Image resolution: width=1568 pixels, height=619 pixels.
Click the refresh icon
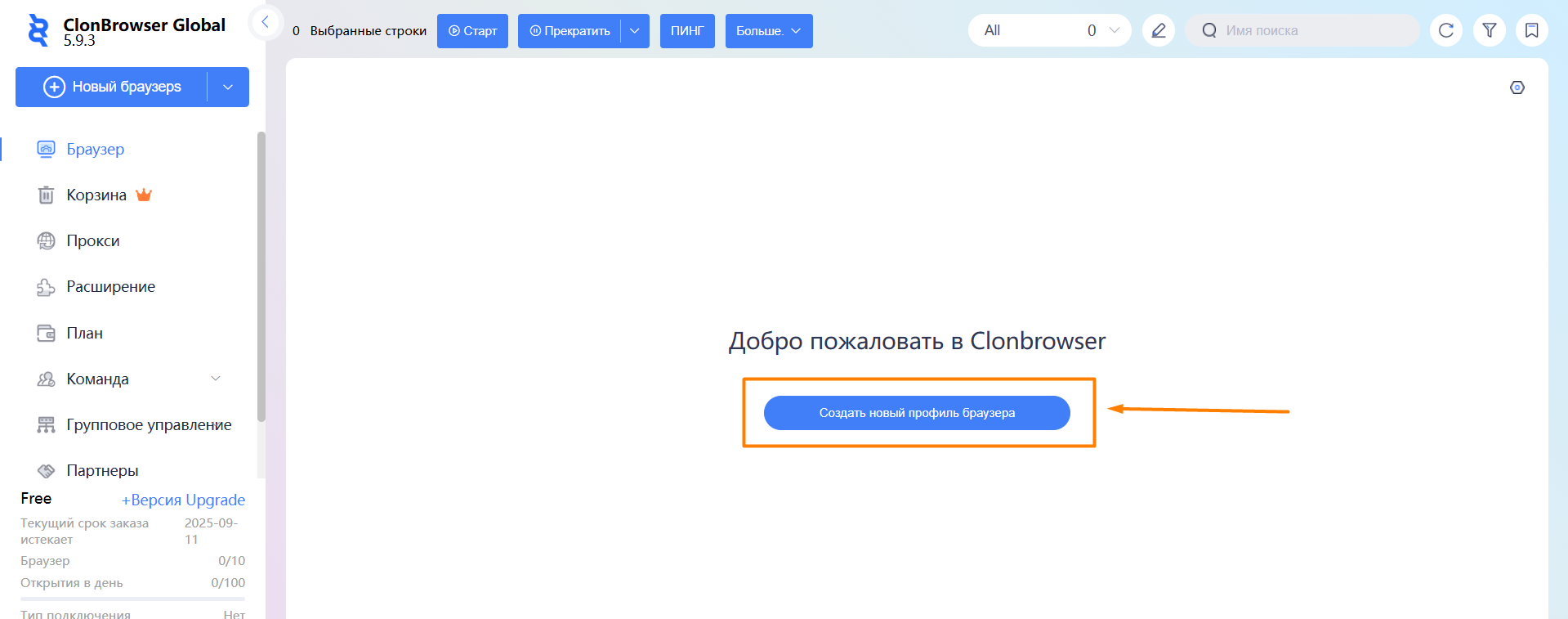tap(1446, 30)
